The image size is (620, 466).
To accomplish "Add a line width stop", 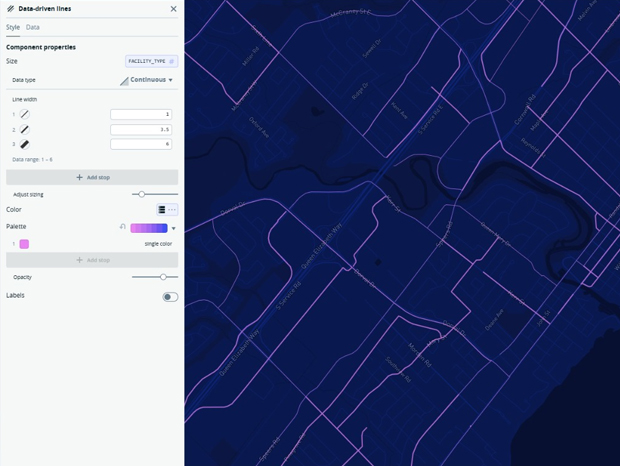I will pos(92,177).
